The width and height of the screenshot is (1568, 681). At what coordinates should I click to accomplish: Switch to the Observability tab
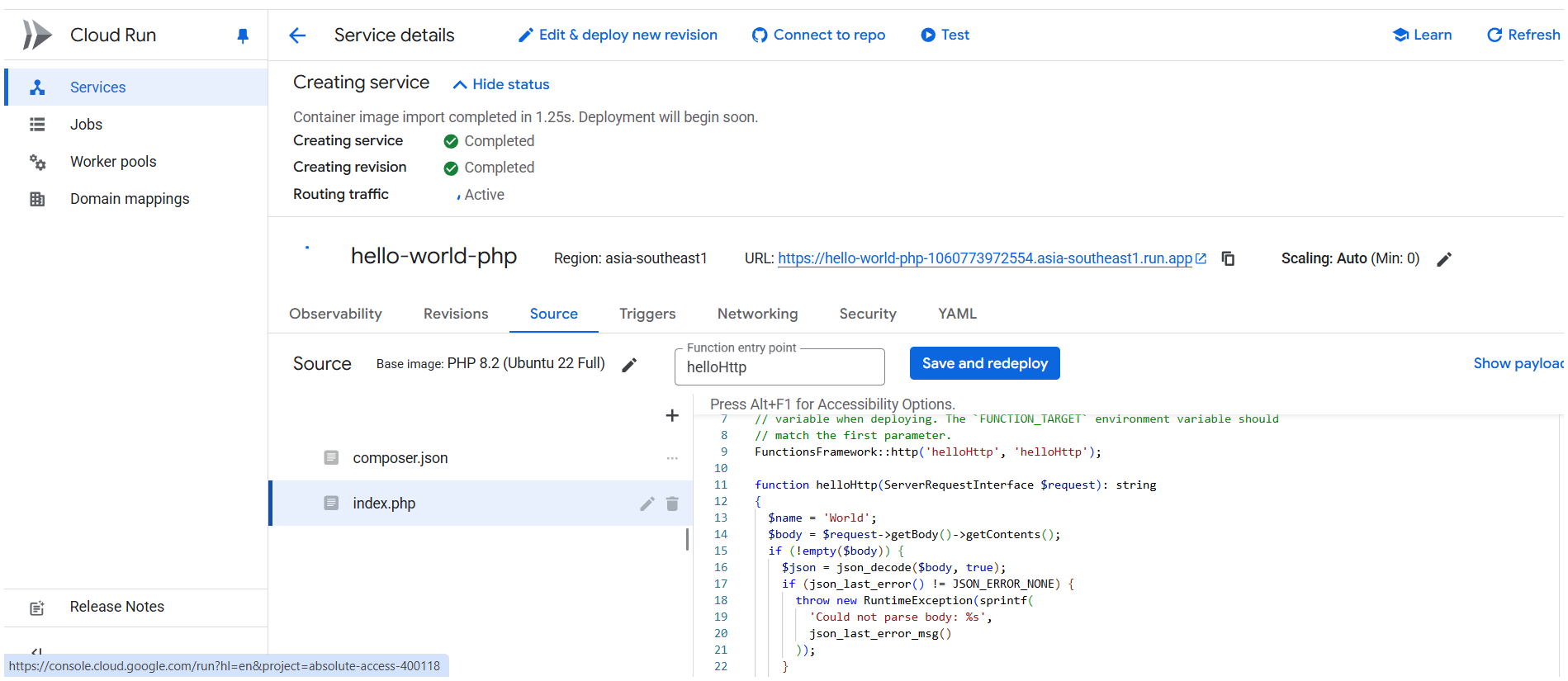coord(335,314)
